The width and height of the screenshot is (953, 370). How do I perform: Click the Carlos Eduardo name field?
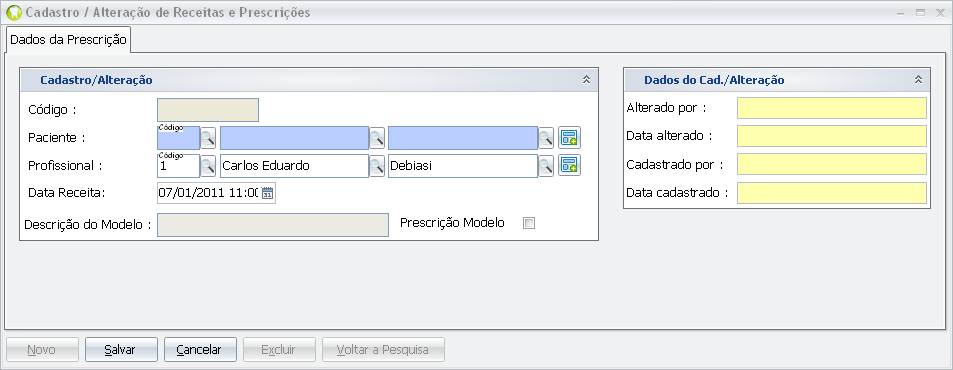pos(294,165)
